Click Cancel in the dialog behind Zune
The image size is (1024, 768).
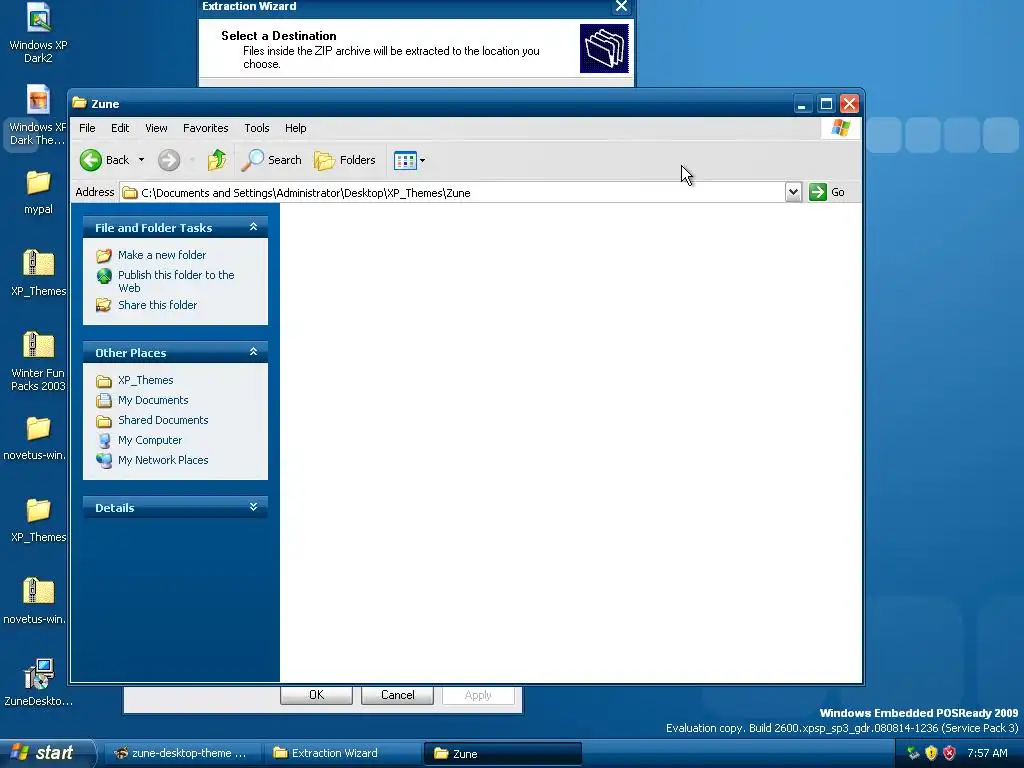click(397, 695)
